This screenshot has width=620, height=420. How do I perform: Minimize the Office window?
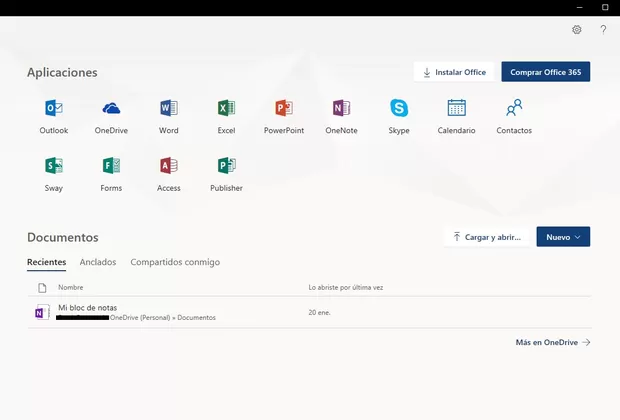[x=580, y=8]
